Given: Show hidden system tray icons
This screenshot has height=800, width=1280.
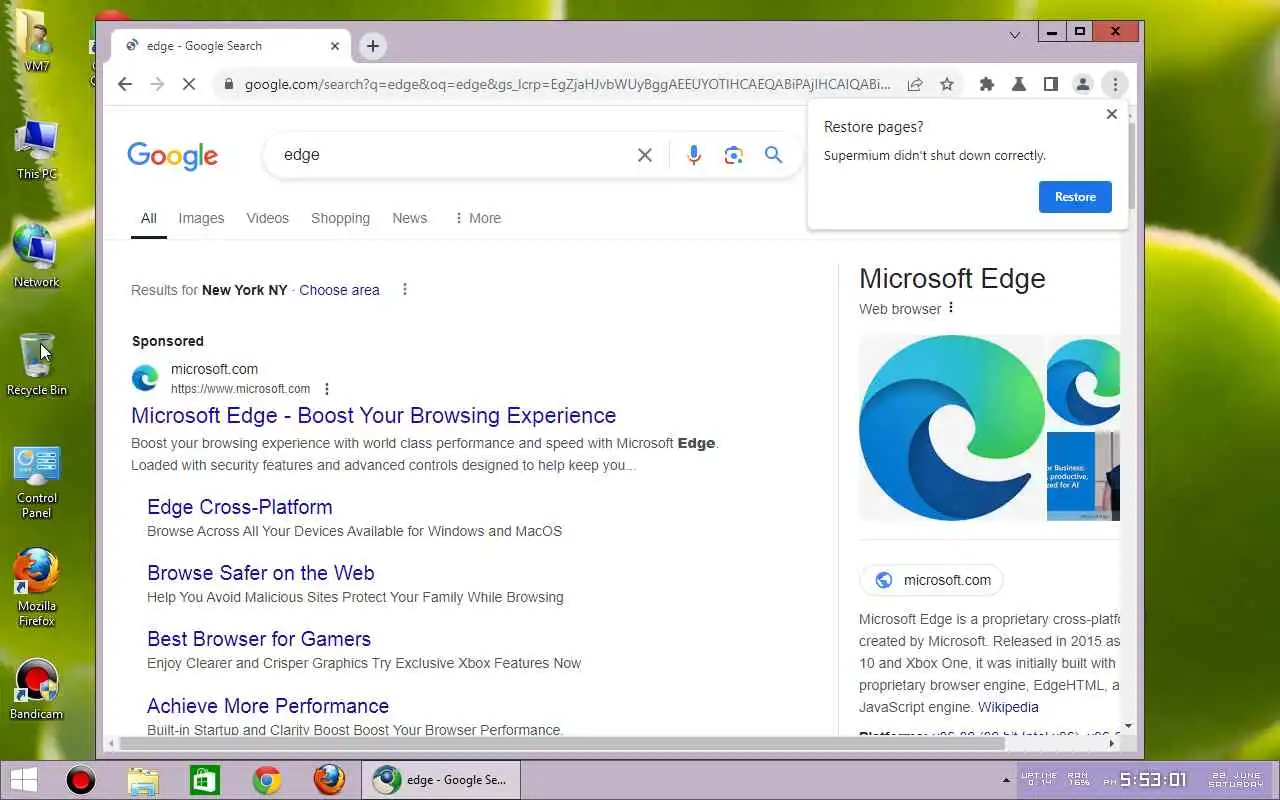Looking at the screenshot, I should [x=1006, y=780].
